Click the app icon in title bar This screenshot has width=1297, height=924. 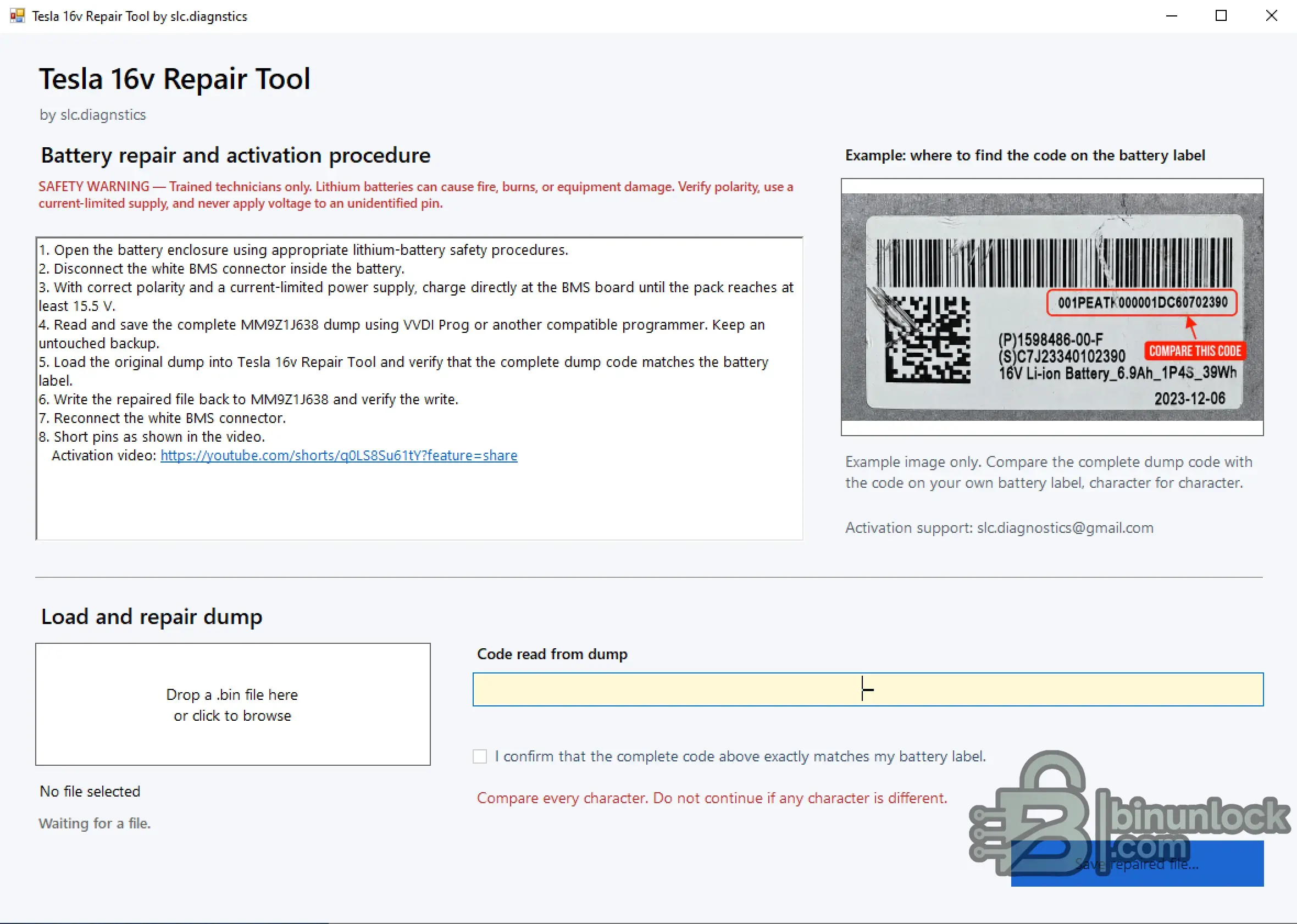click(18, 16)
